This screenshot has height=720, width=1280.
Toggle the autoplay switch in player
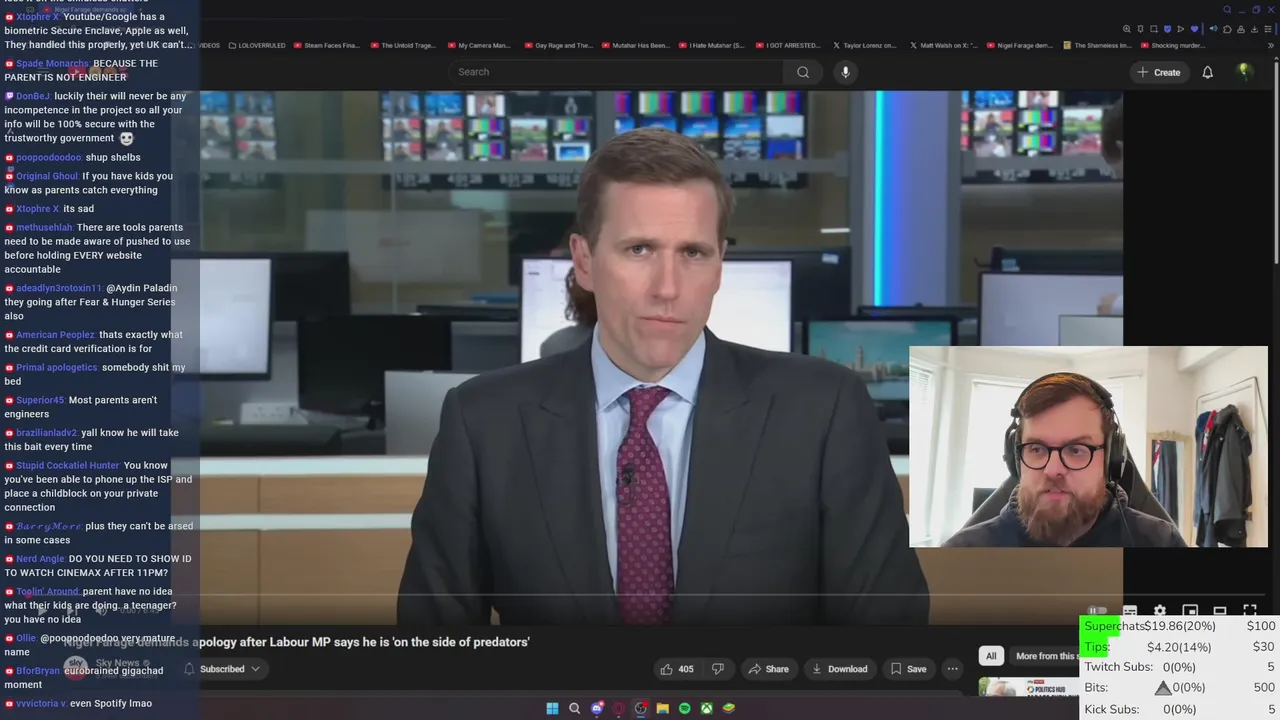1098,611
